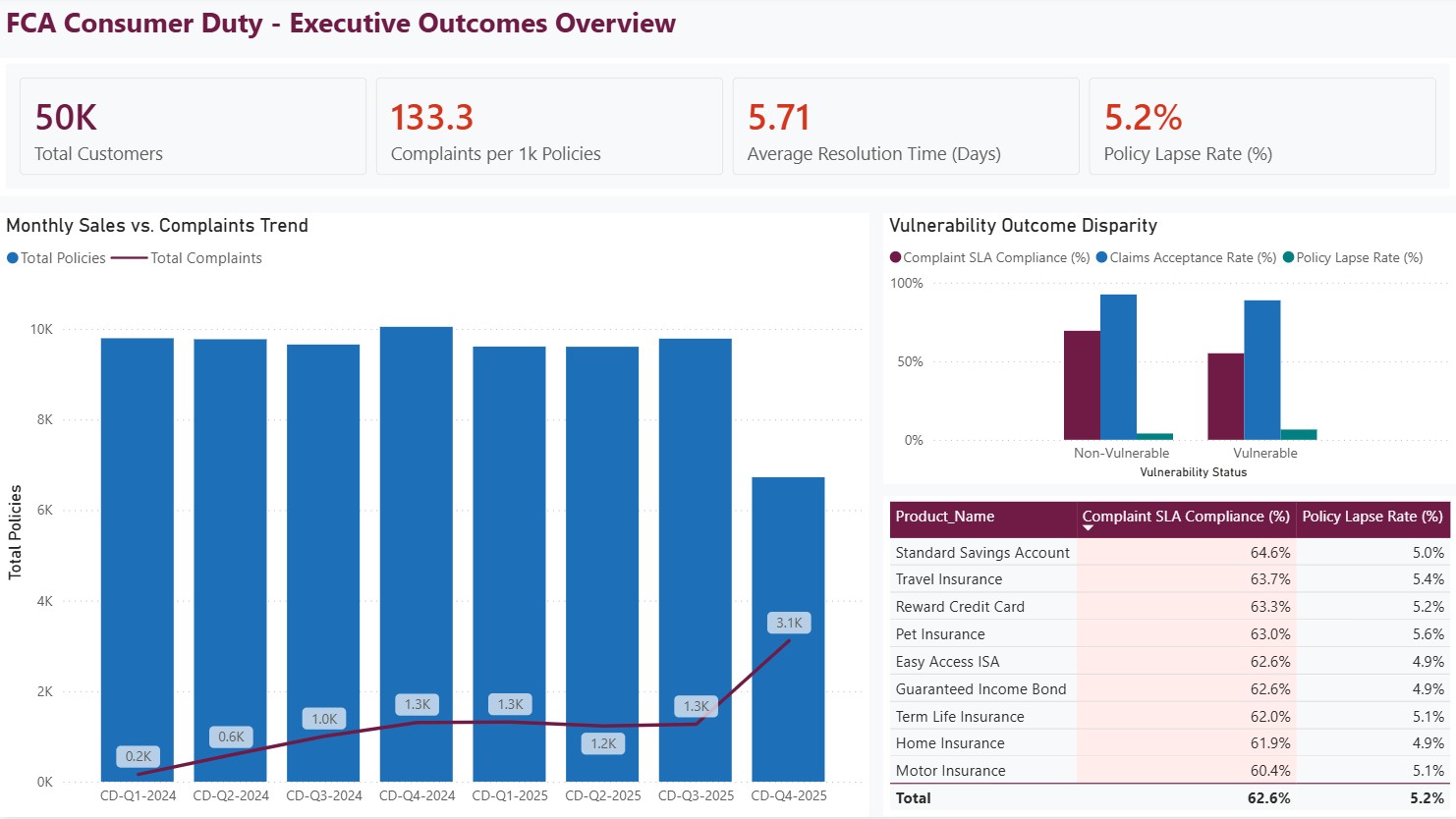The image size is (1456, 819).
Task: Click the Total row 62.6% value
Action: click(1268, 798)
